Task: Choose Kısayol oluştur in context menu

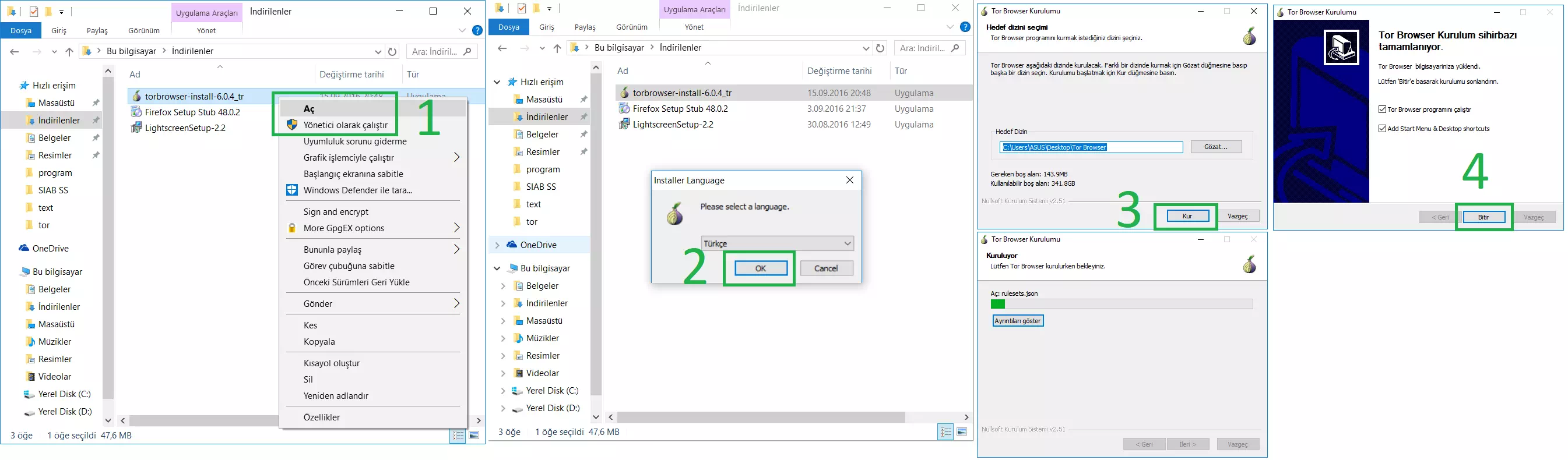Action: (372, 363)
